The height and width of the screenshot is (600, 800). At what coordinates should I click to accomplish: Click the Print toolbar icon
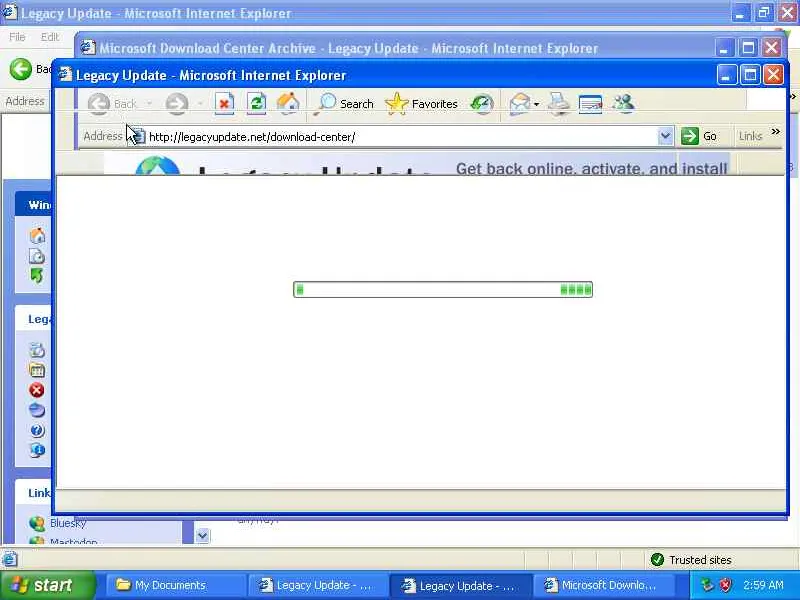[559, 104]
